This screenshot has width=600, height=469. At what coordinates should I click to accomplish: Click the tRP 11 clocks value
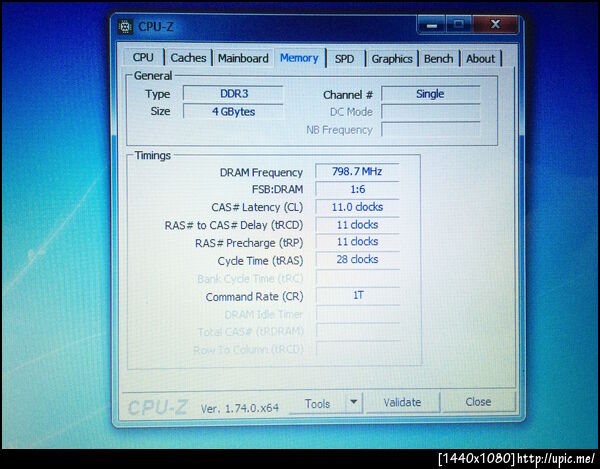pyautogui.click(x=357, y=242)
